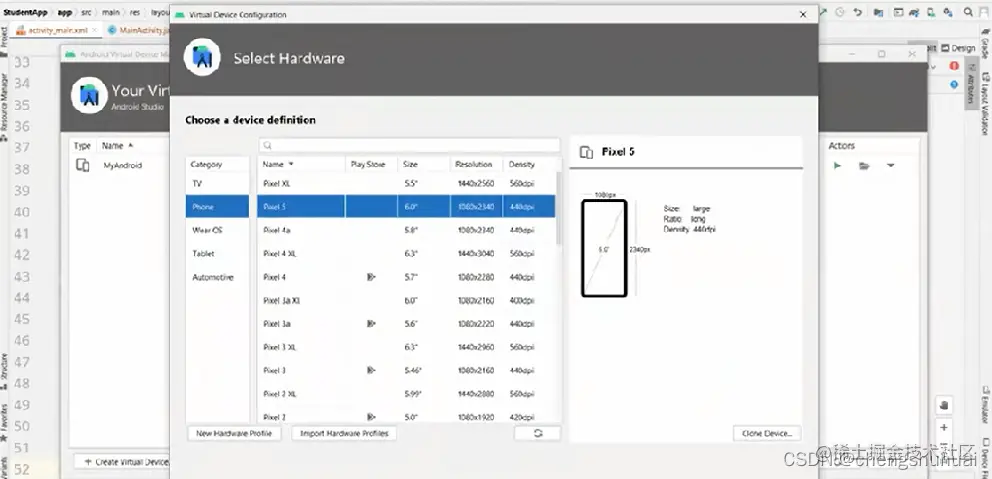This screenshot has width=992, height=479.
Task: Click the blue info indicator in layout editor
Action: pyautogui.click(x=954, y=84)
